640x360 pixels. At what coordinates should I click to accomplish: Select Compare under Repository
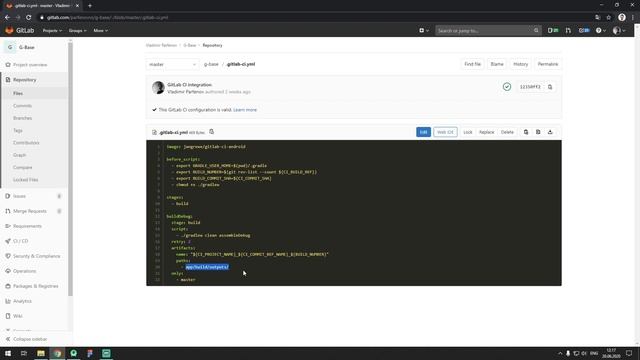[x=22, y=167]
